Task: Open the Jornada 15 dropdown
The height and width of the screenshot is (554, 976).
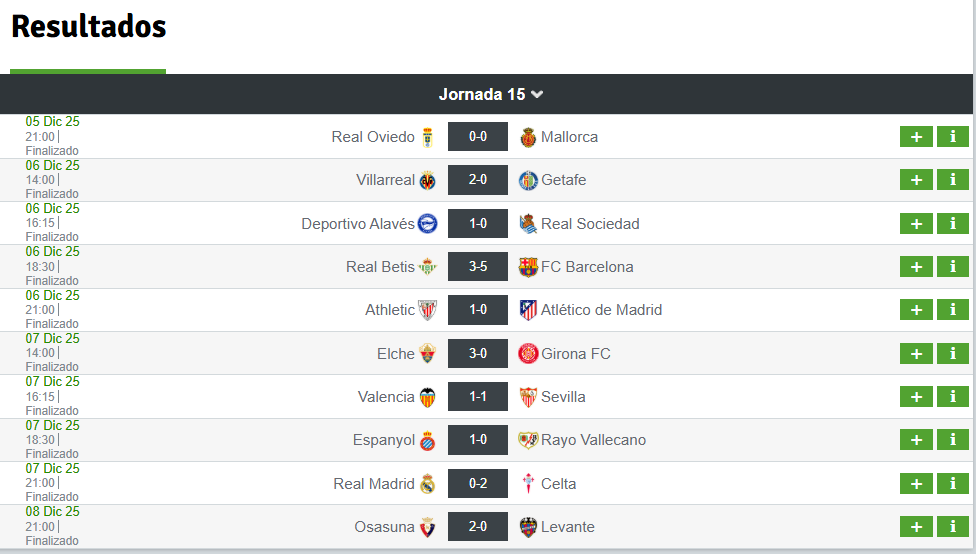Action: (x=490, y=94)
